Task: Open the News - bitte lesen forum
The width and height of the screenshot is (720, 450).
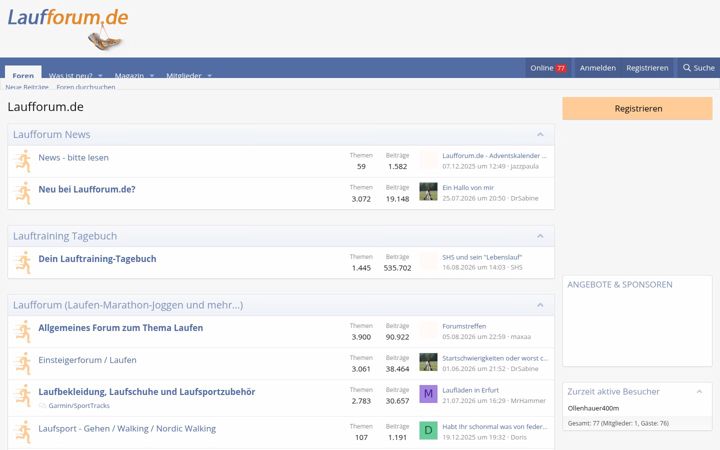Action: (73, 158)
